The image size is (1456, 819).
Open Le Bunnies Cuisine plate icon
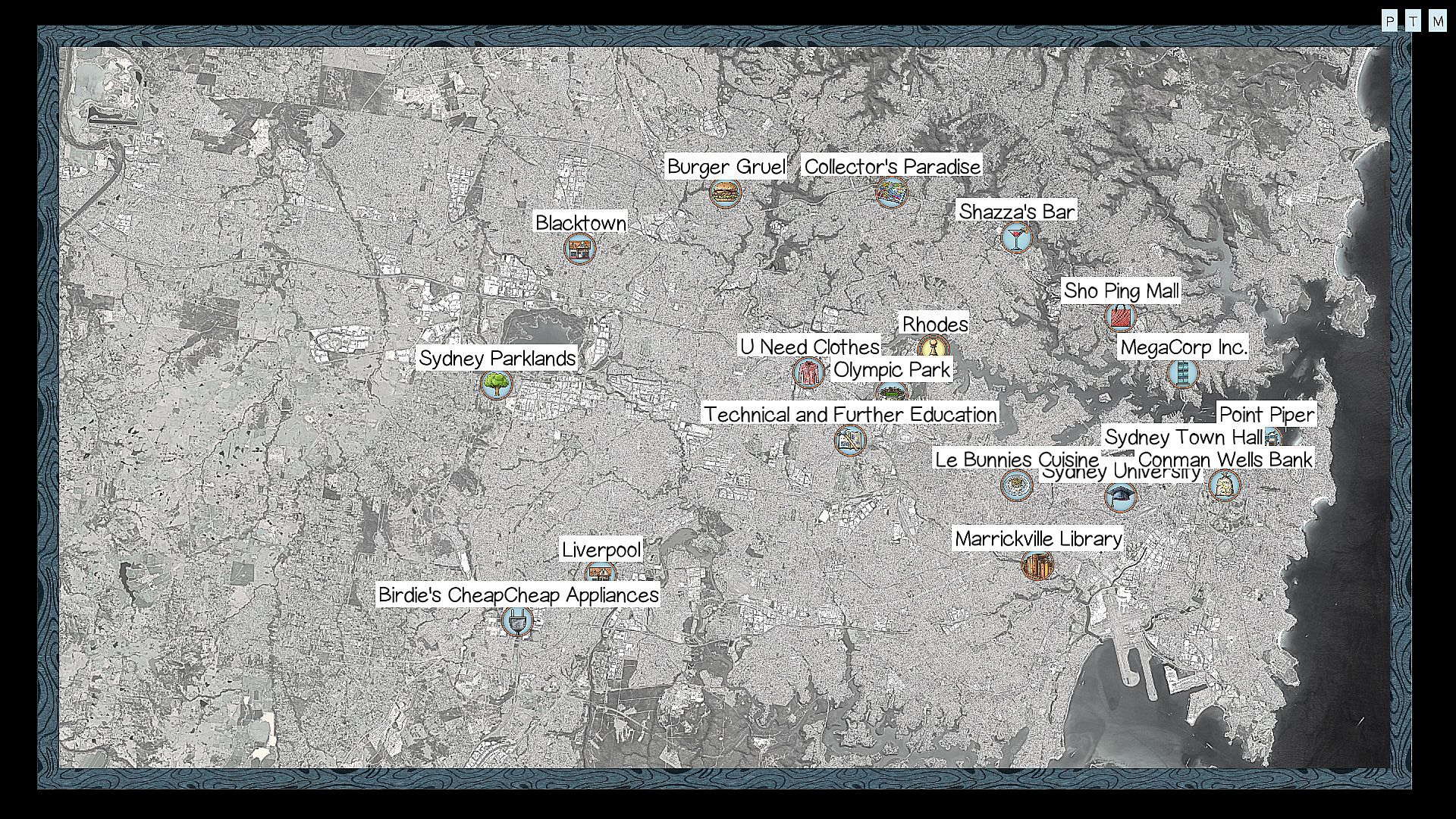1016,485
